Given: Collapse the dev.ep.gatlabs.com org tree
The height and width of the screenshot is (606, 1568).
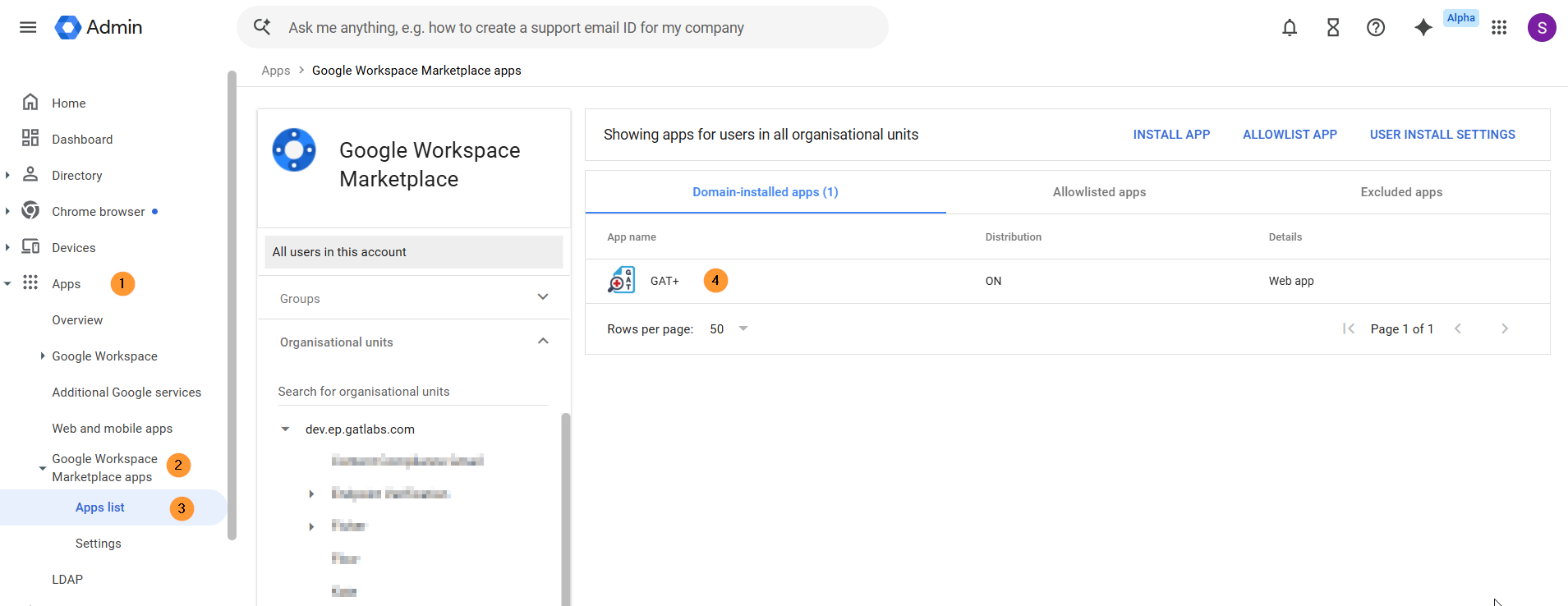Looking at the screenshot, I should coord(285,429).
